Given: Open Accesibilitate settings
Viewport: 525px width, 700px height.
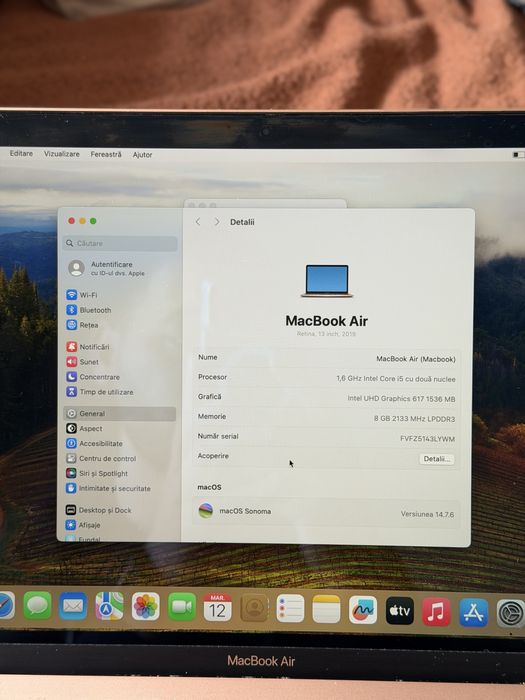Looking at the screenshot, I should click(94, 444).
